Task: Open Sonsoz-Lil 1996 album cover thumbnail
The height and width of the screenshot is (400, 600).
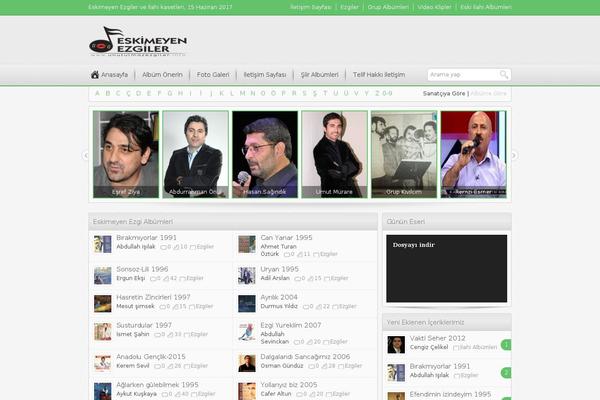Action: click(103, 276)
